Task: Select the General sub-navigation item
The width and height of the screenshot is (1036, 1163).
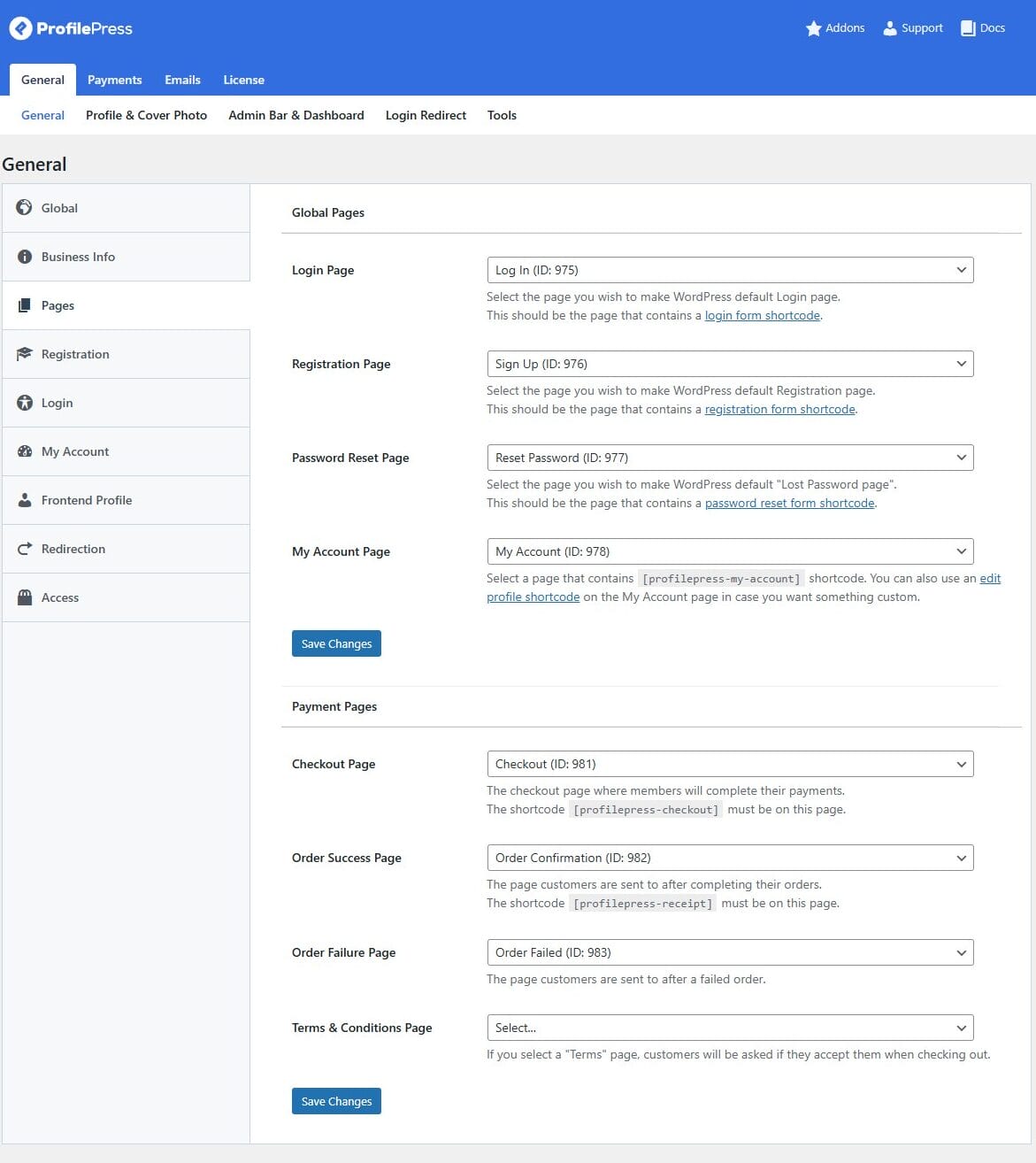Action: (x=42, y=115)
